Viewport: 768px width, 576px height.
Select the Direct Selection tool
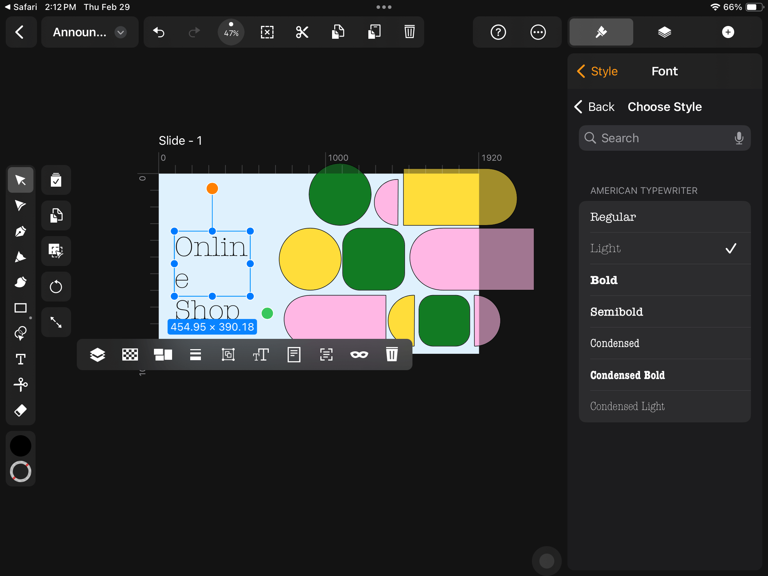coord(21,205)
